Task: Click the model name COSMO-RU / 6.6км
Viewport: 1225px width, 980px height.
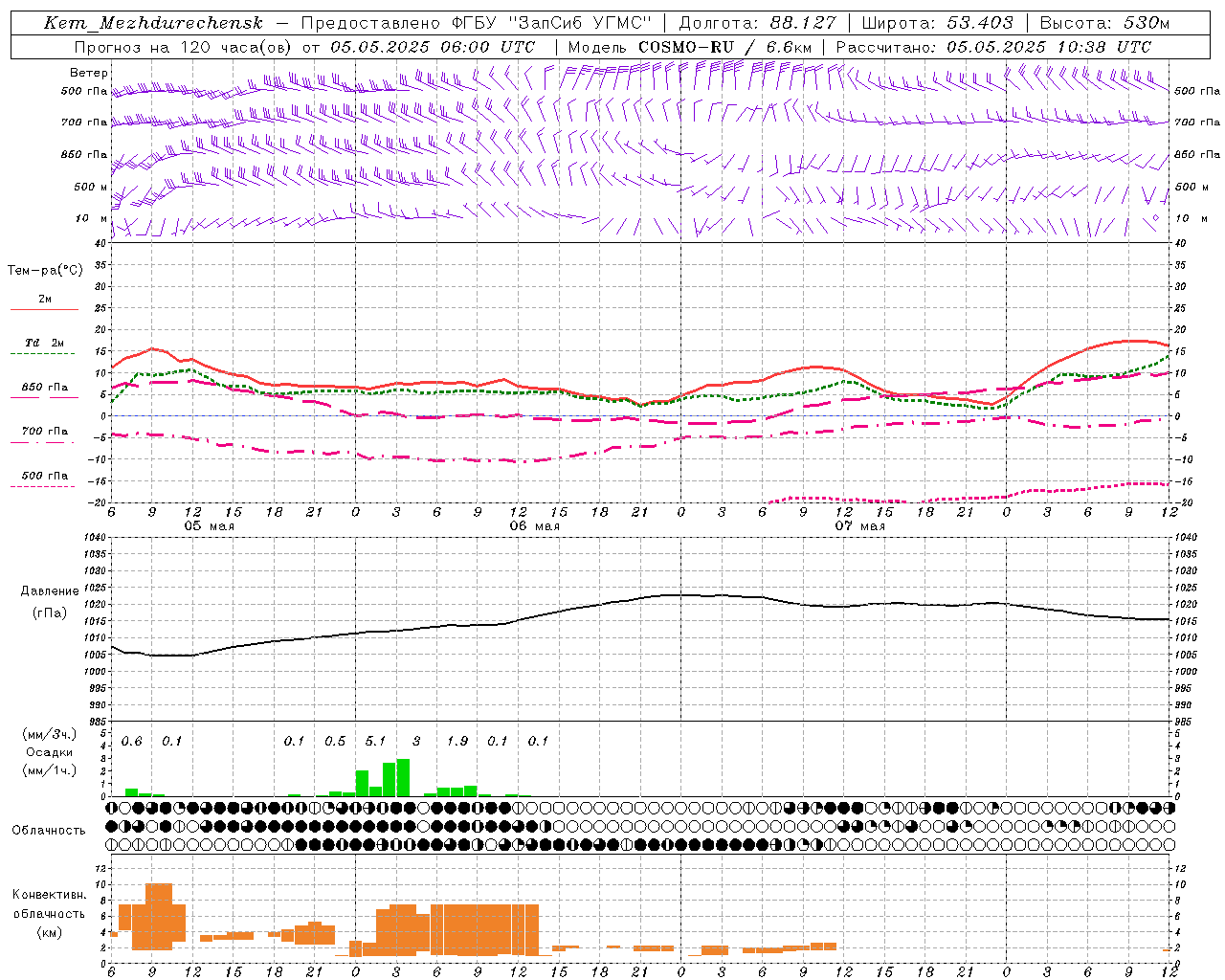Action: 725,47
